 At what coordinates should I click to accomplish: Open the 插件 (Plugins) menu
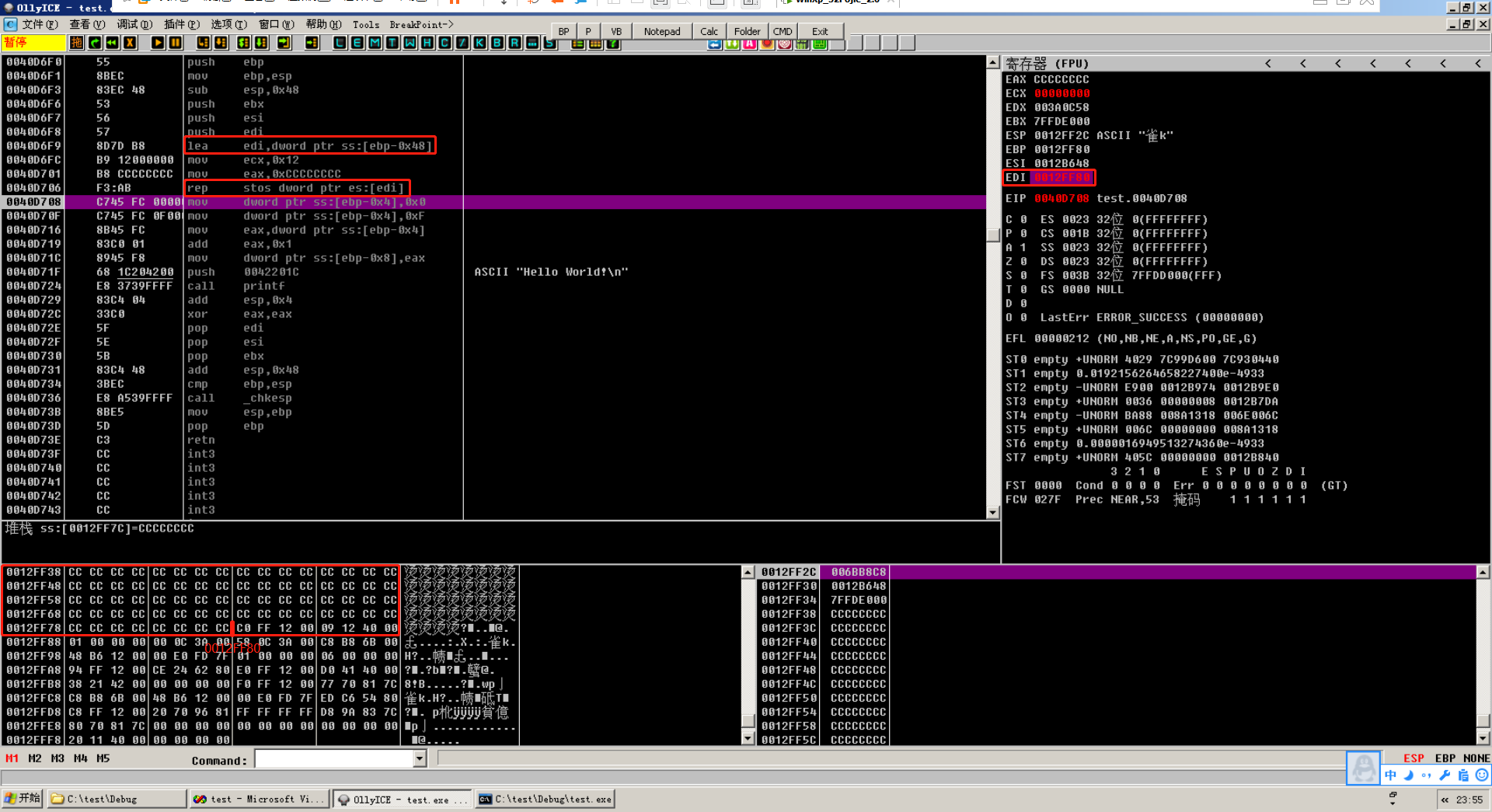coord(182,24)
